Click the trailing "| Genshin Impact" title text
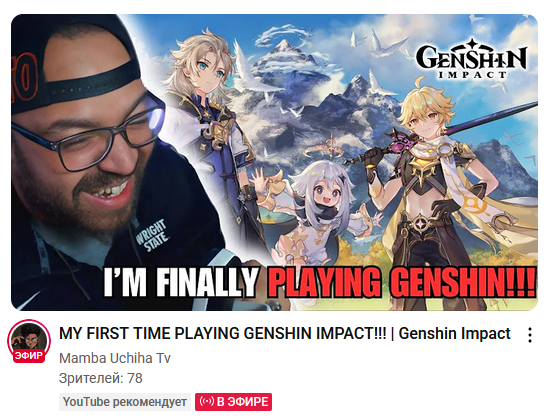 tap(450, 333)
